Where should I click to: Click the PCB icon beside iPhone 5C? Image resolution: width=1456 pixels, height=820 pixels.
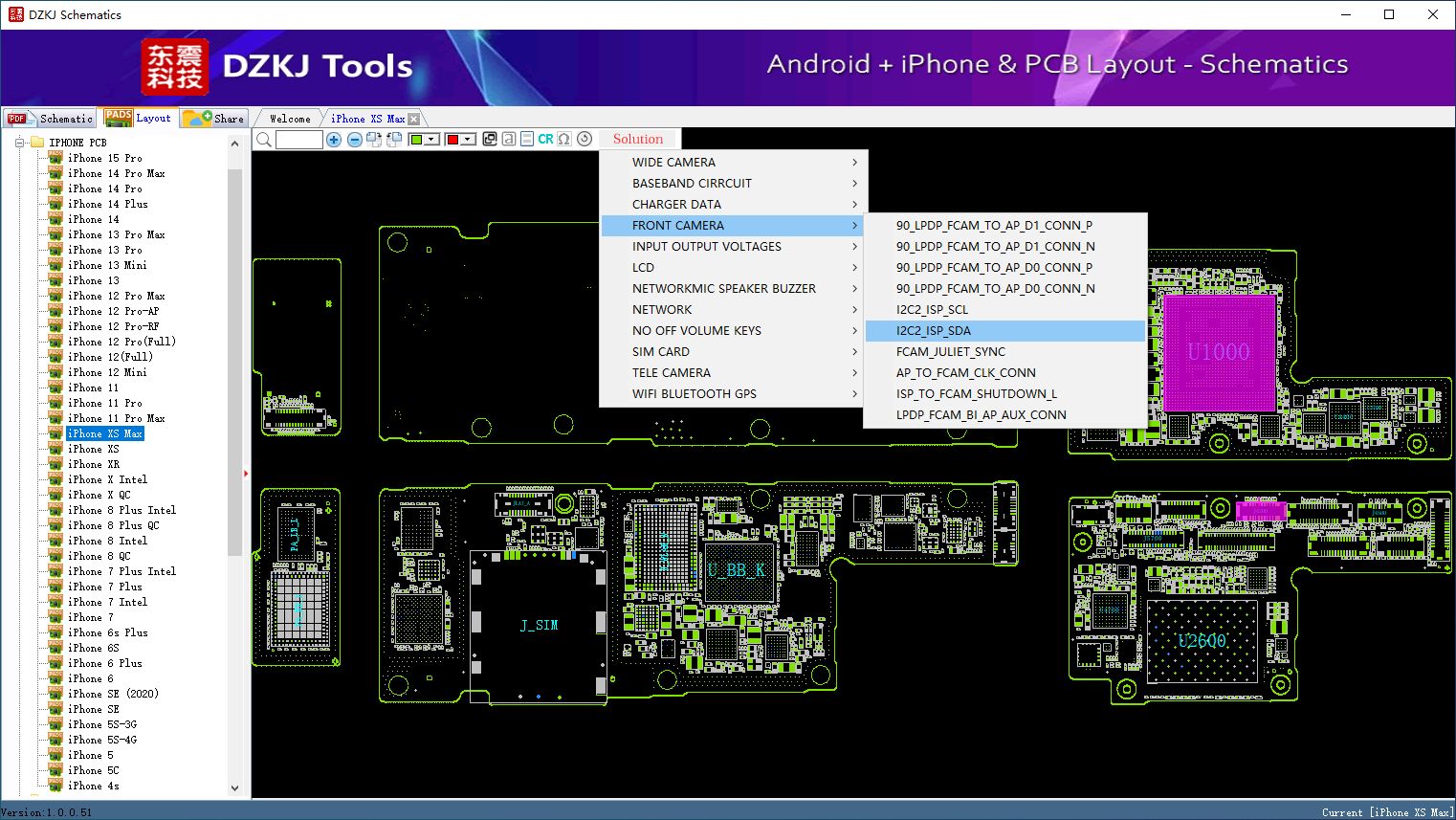pos(55,770)
